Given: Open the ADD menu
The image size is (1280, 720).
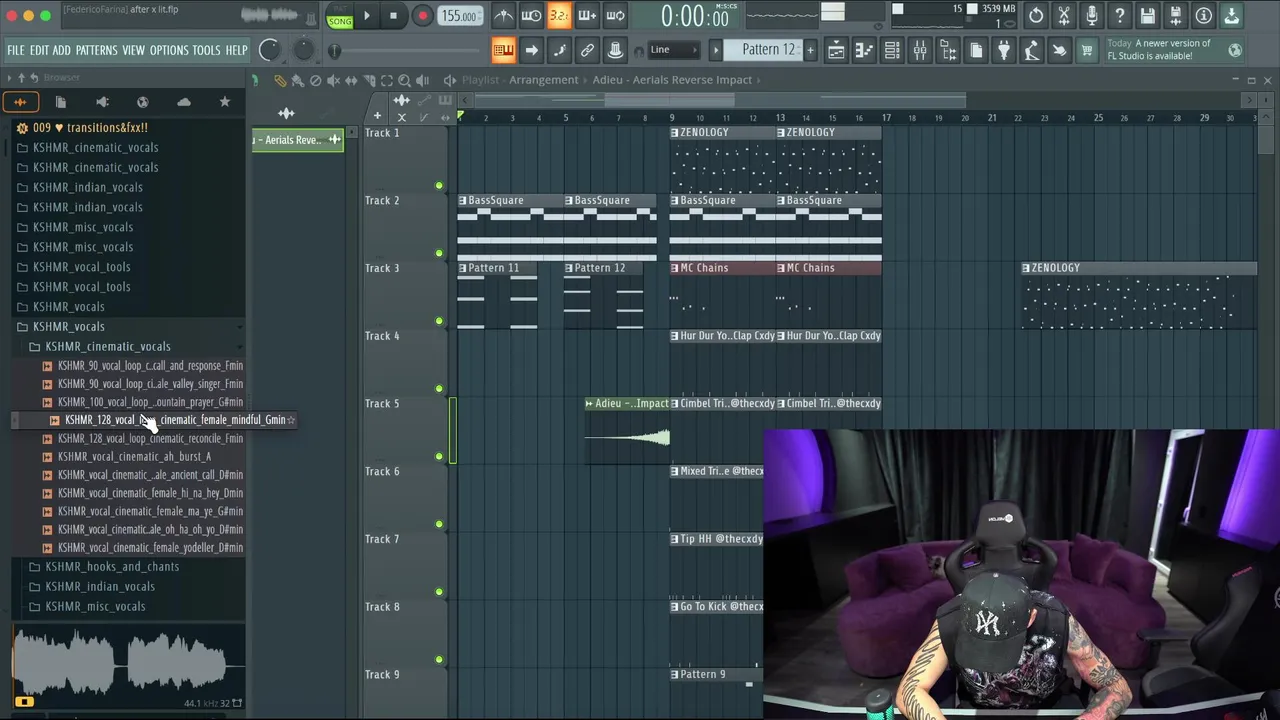Looking at the screenshot, I should [62, 50].
